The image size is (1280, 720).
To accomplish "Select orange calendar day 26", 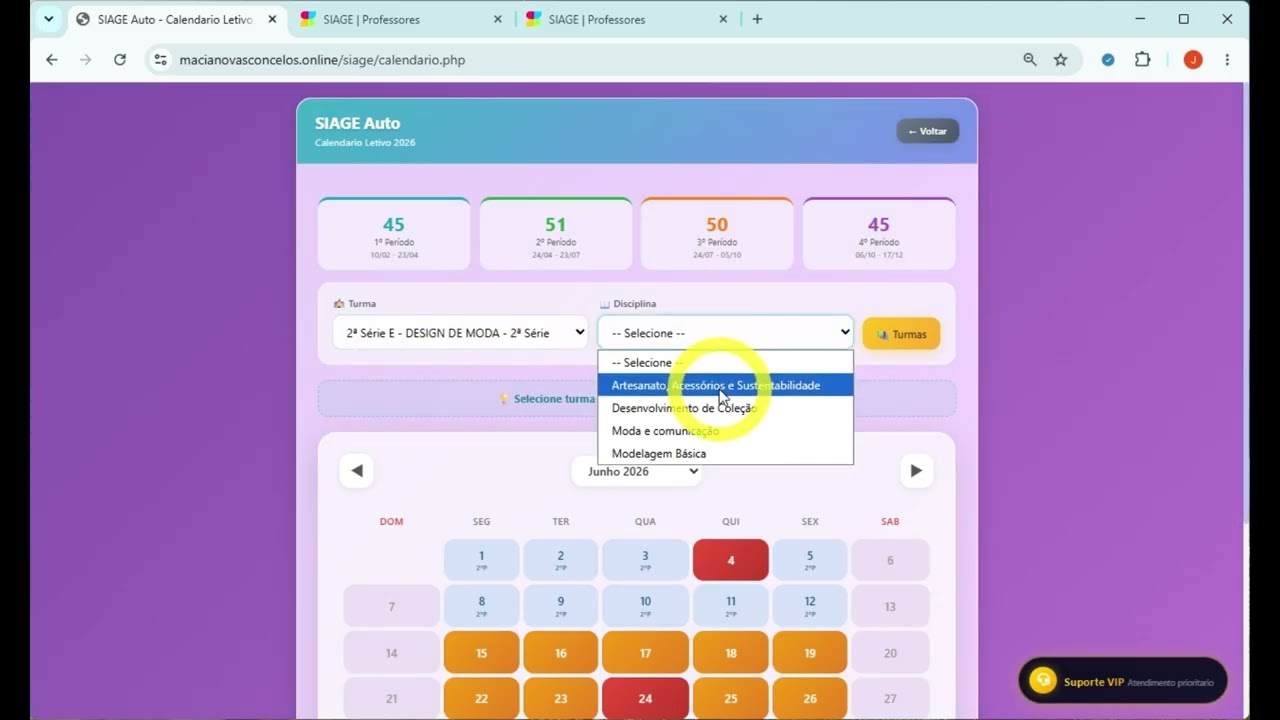I will (810, 699).
